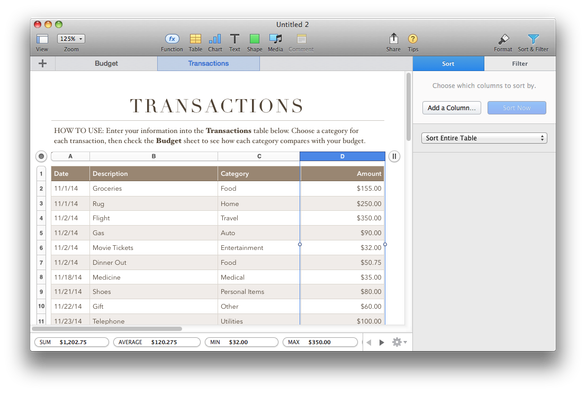
Task: Click the Category header cell
Action: click(259, 174)
